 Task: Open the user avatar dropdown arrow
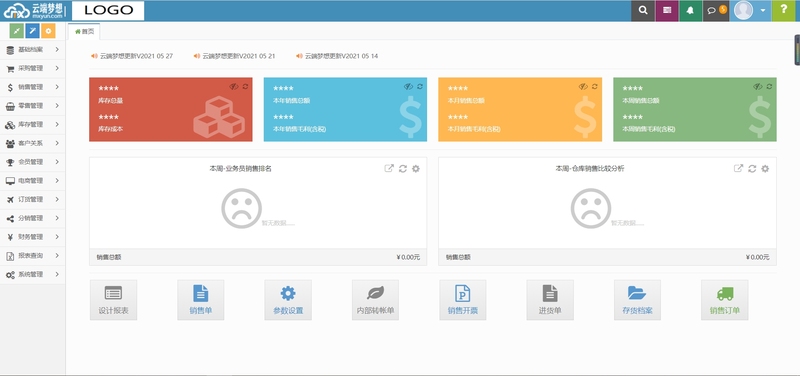tap(763, 11)
